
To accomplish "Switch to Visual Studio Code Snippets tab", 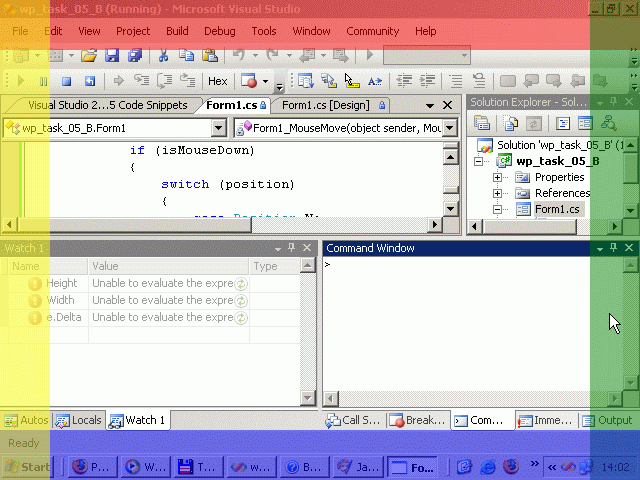I will [107, 105].
